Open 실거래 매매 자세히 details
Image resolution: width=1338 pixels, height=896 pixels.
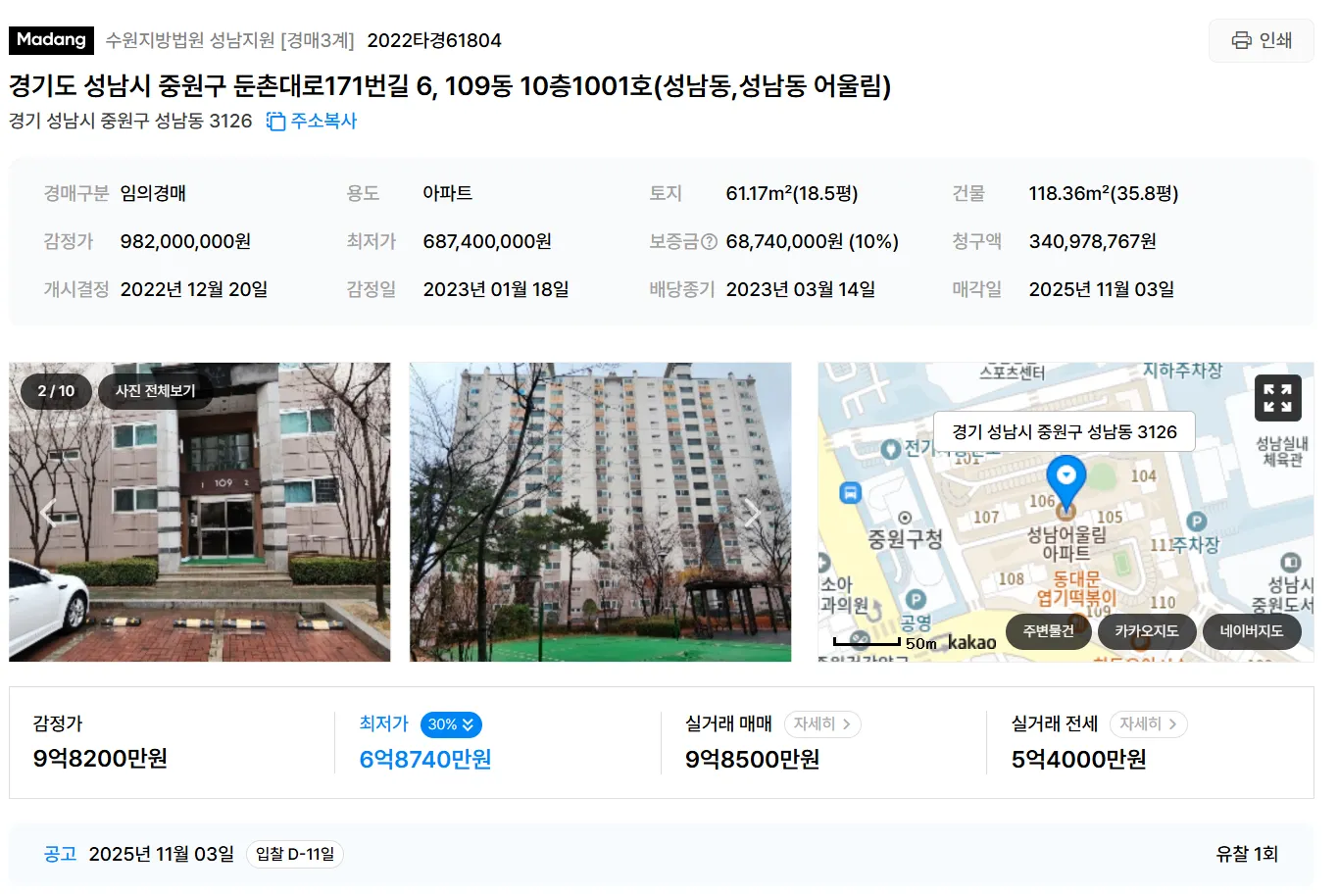[822, 724]
